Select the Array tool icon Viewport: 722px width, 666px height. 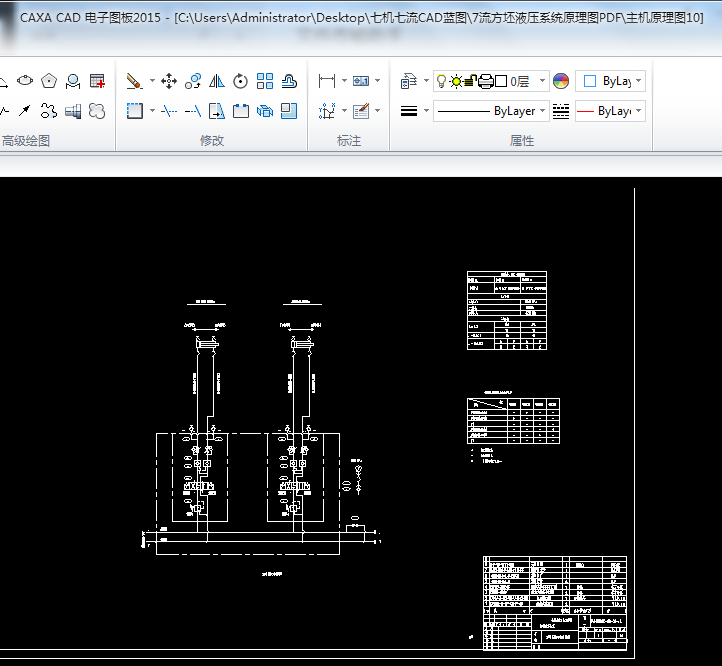265,81
